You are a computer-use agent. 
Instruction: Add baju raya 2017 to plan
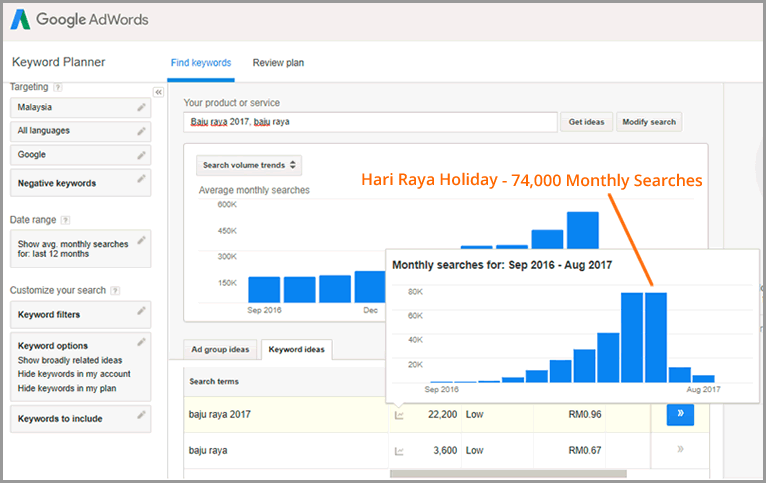coord(680,414)
